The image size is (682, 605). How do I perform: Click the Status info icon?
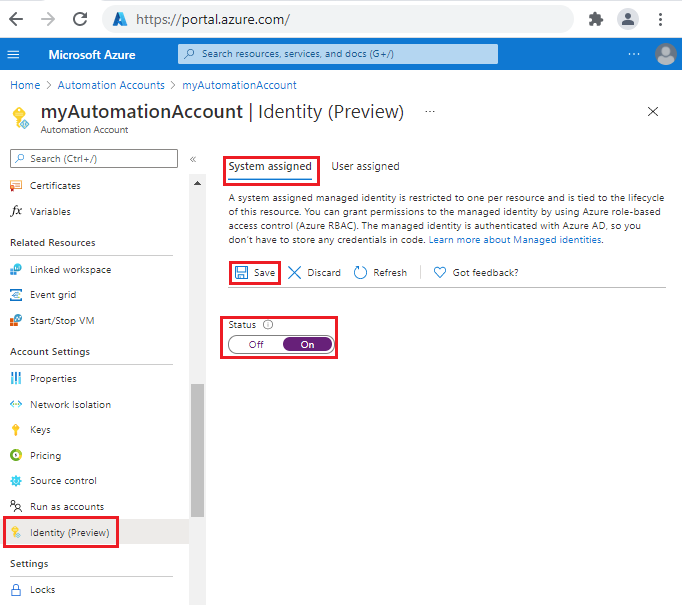coord(268,325)
